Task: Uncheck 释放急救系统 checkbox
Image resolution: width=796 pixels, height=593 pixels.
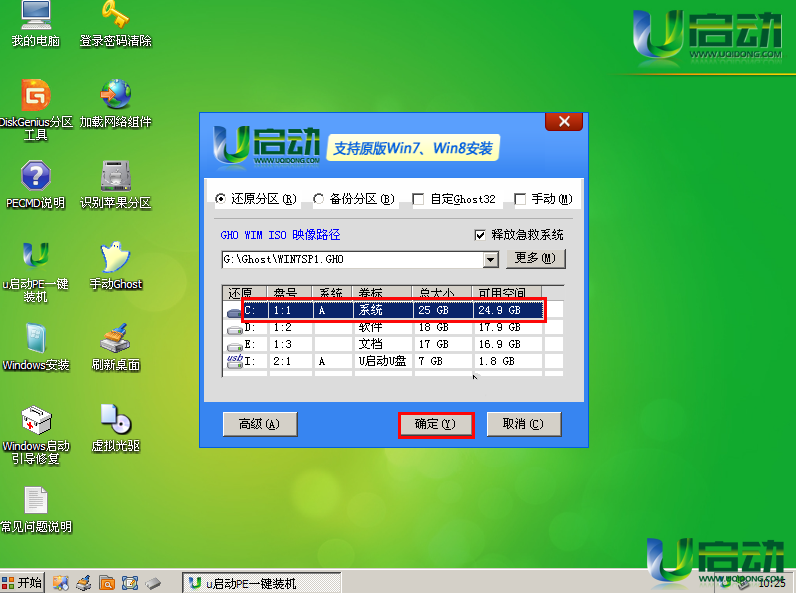Action: [x=480, y=235]
